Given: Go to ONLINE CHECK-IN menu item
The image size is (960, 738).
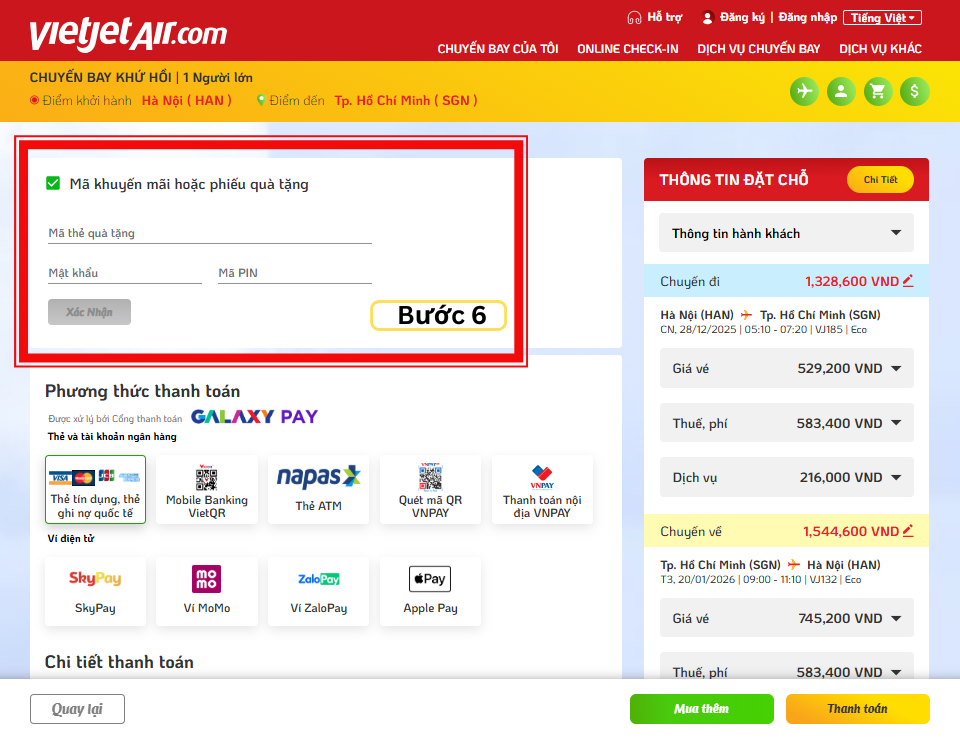Looking at the screenshot, I should (x=627, y=49).
